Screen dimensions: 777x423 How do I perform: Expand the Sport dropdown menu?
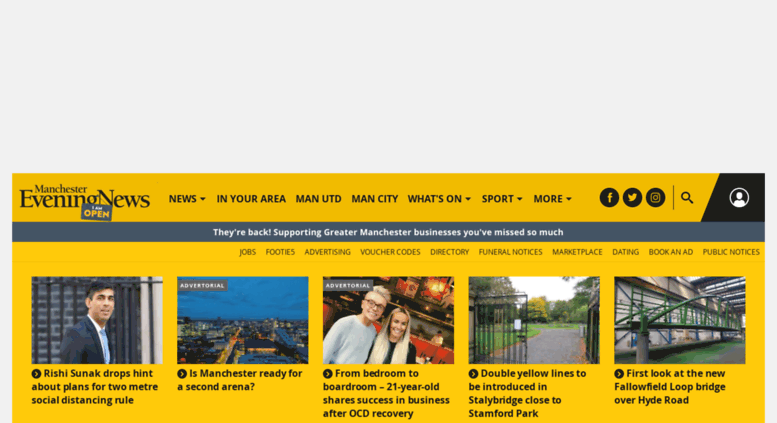[502, 199]
